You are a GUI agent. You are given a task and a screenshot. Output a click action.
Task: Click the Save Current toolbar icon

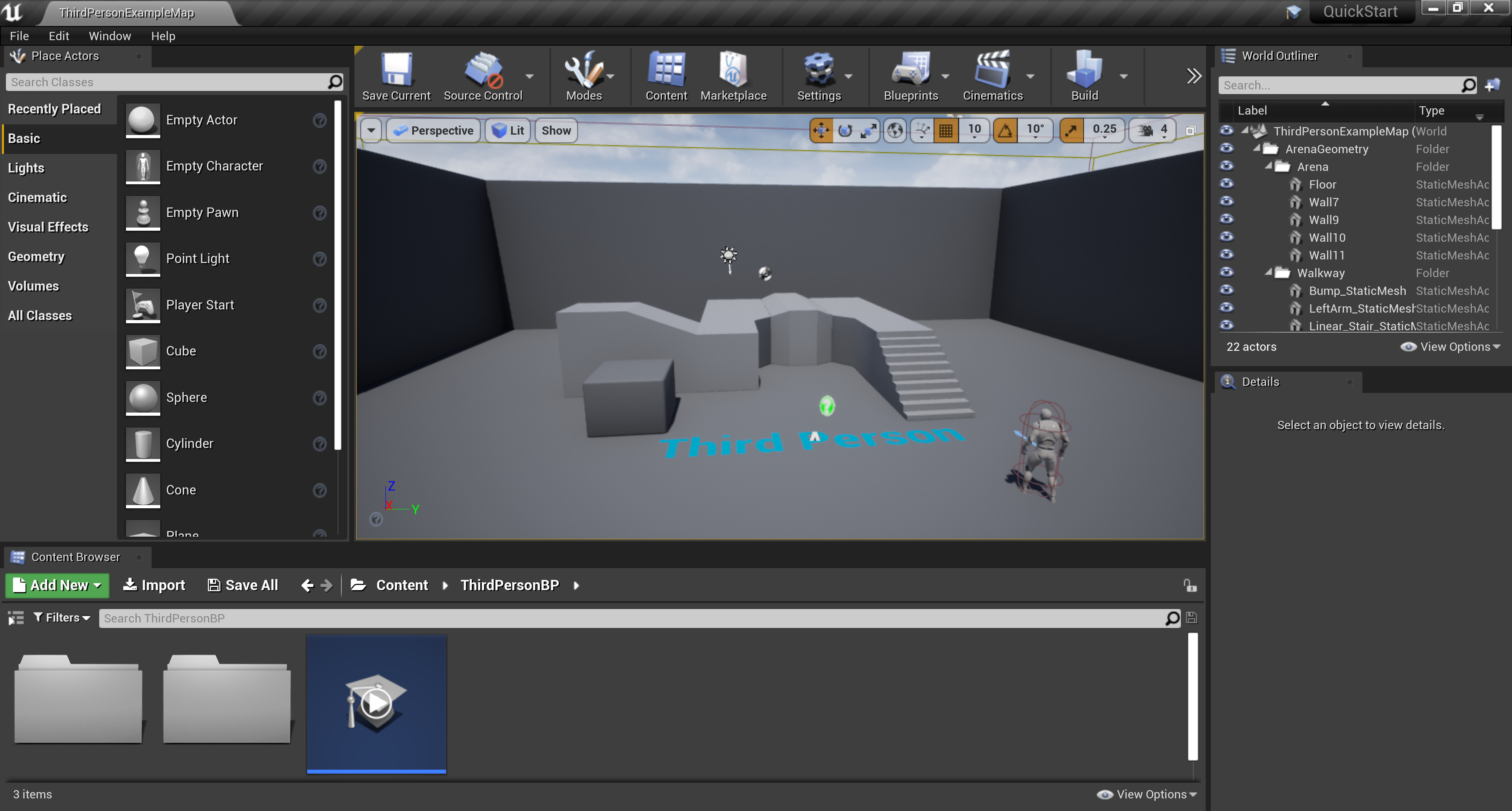point(396,71)
